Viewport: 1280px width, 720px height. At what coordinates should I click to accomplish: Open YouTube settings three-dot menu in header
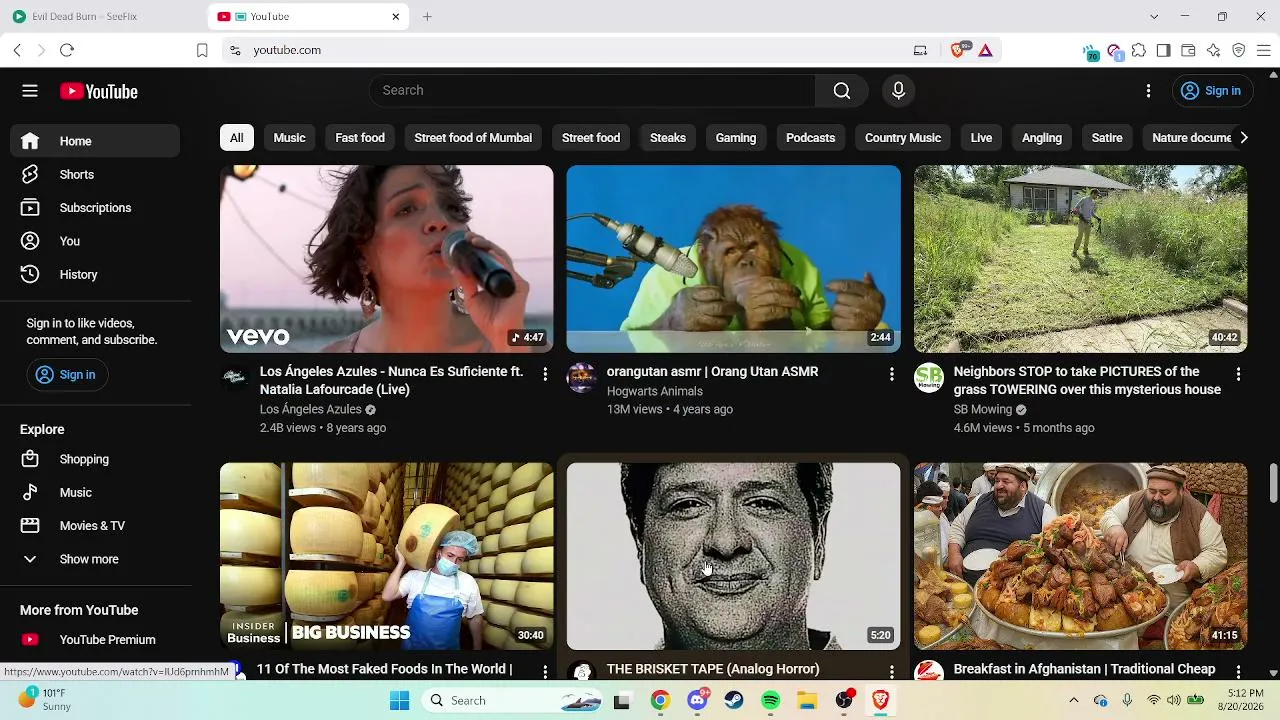[x=1148, y=91]
